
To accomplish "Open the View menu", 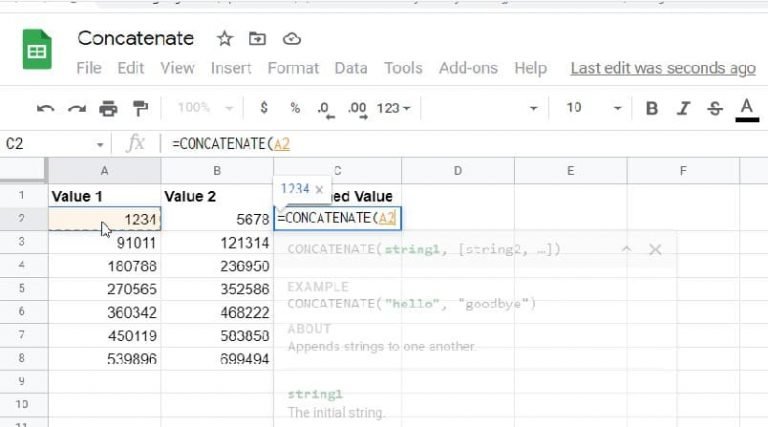I will (177, 68).
